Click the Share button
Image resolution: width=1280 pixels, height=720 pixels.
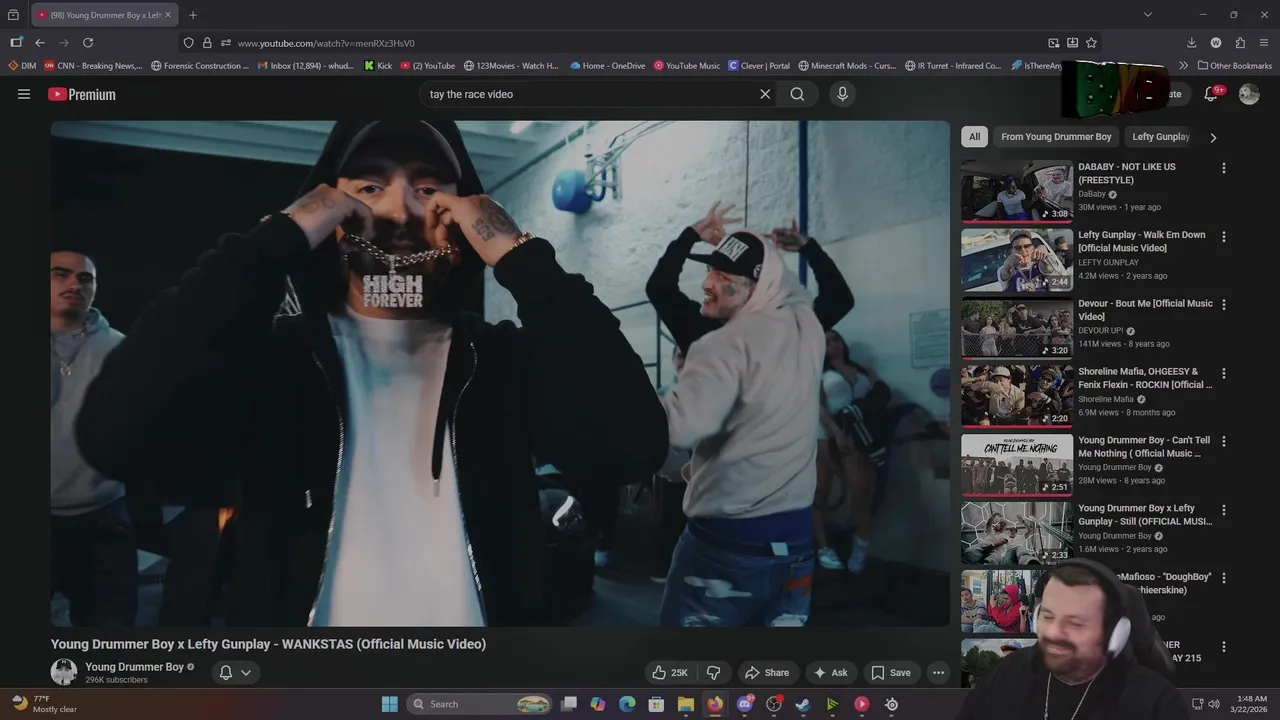point(767,673)
